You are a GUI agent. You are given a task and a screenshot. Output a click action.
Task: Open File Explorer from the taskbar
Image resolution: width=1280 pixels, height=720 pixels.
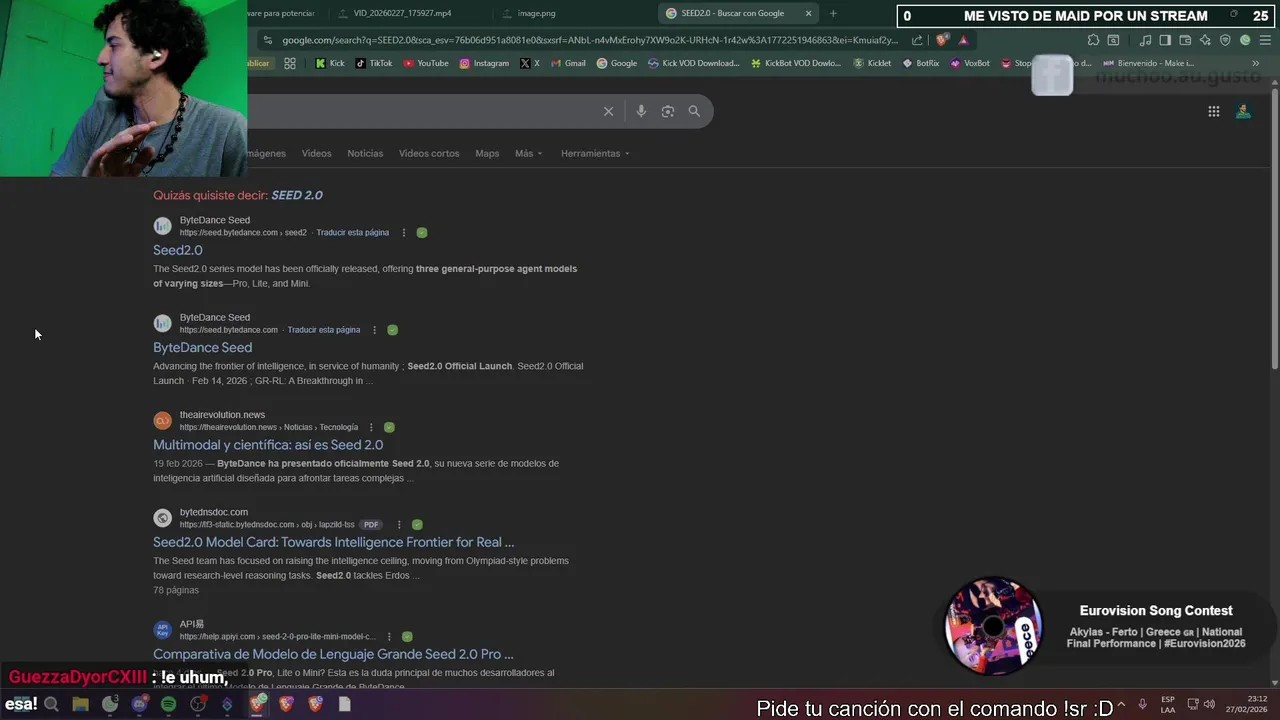[80, 704]
